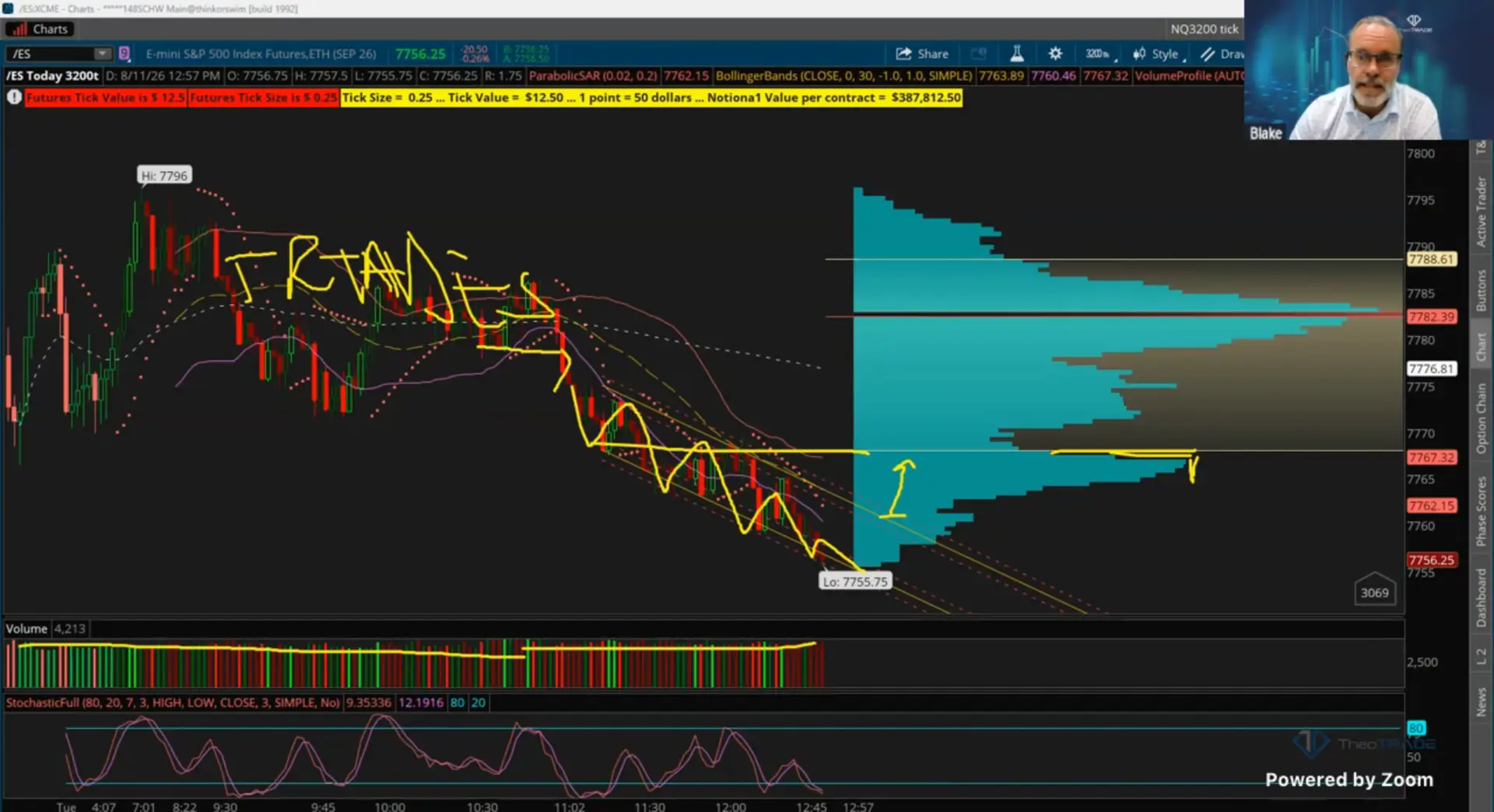Click the alert exclamation icon
This screenshot has width=1494, height=812.
coord(14,97)
